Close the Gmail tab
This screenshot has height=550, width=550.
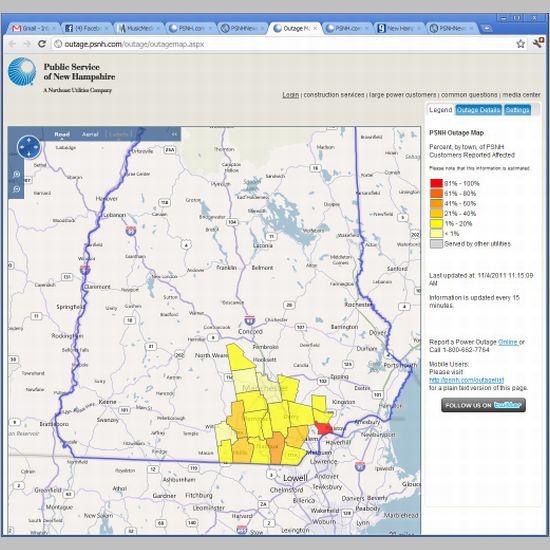[54, 28]
